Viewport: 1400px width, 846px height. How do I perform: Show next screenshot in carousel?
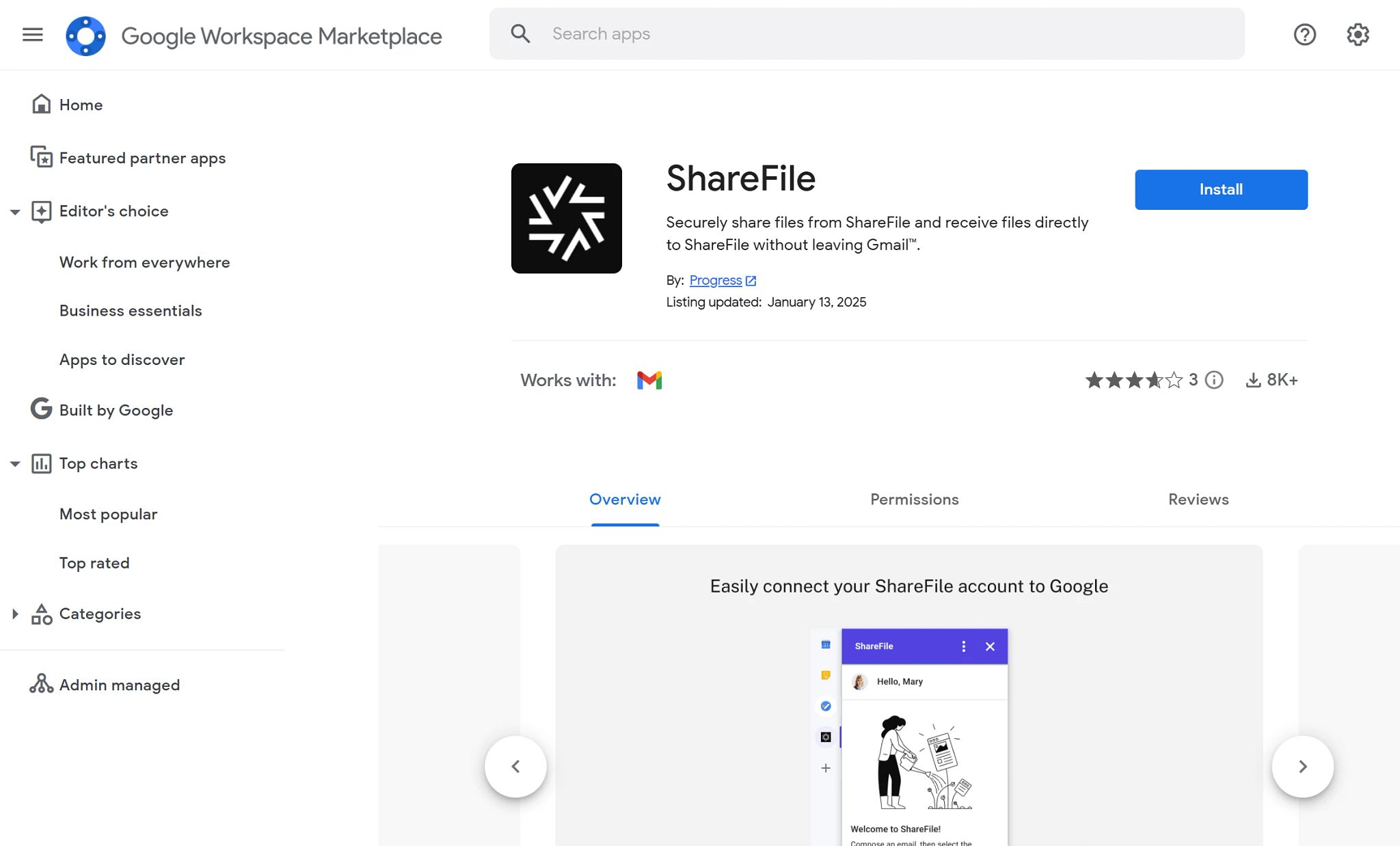point(1302,766)
